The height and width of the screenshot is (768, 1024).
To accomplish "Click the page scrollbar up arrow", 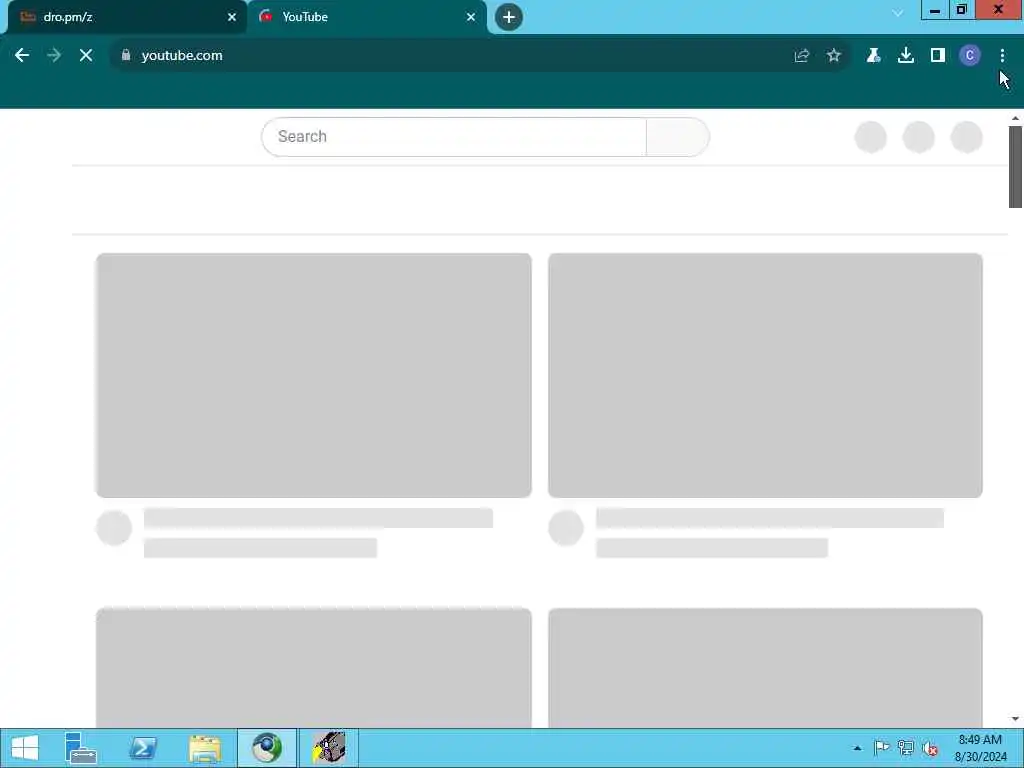I will pos(1016,118).
